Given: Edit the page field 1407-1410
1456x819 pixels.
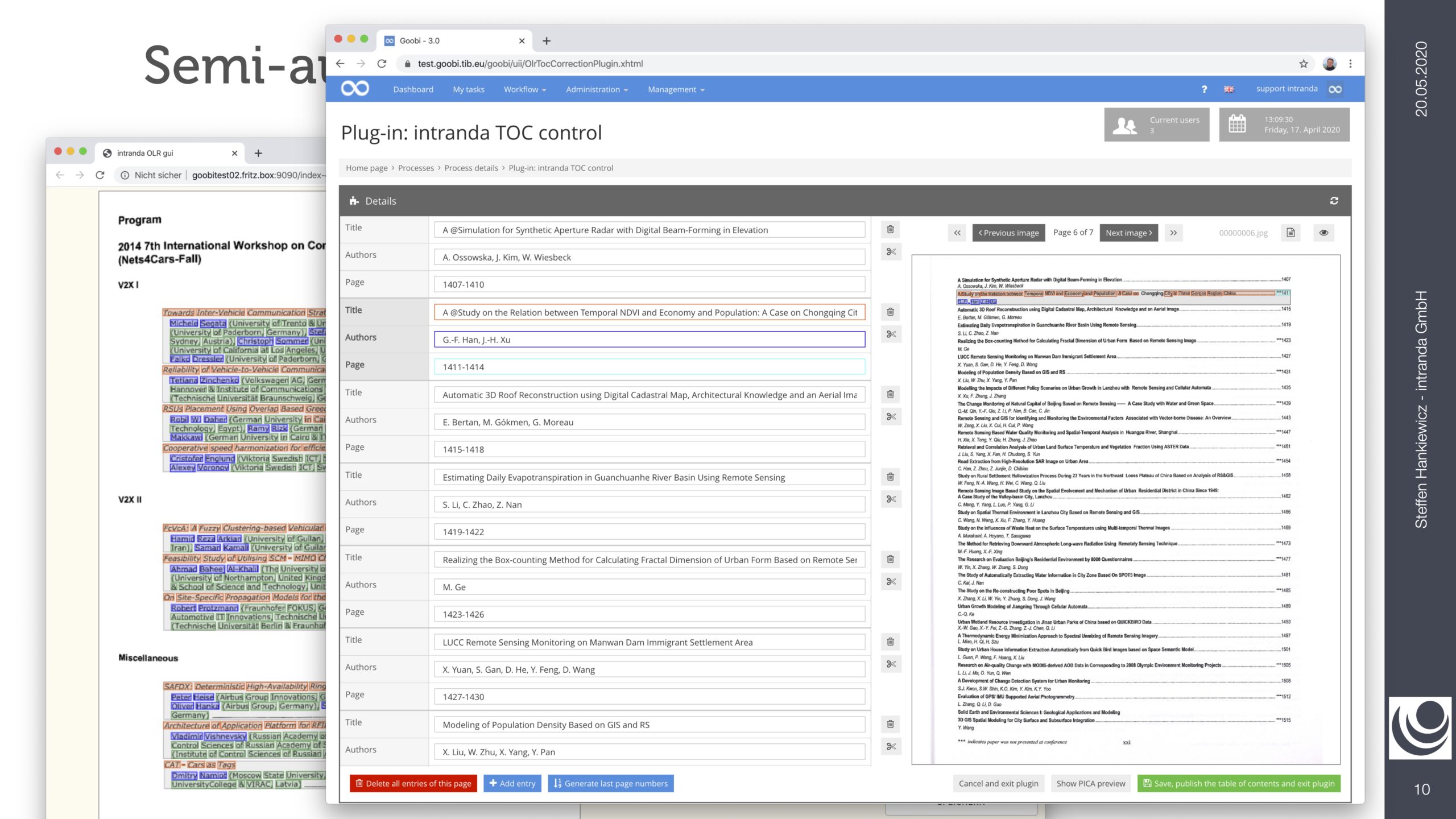Looking at the screenshot, I should coord(650,284).
